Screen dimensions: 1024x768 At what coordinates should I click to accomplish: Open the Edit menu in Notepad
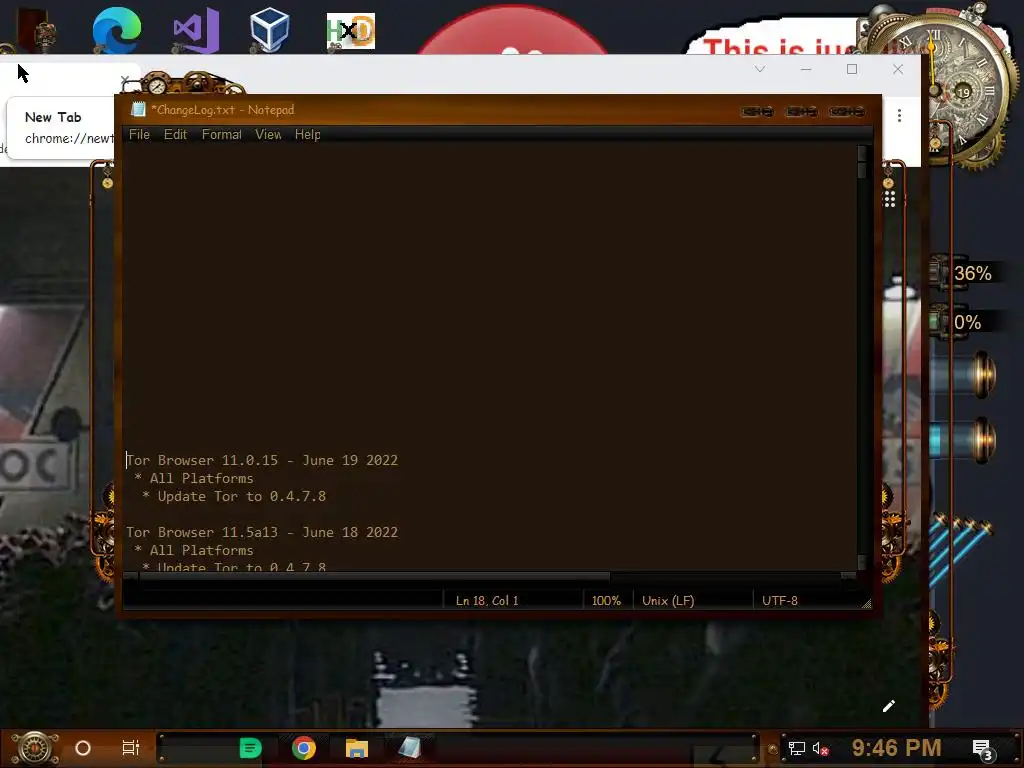(175, 135)
